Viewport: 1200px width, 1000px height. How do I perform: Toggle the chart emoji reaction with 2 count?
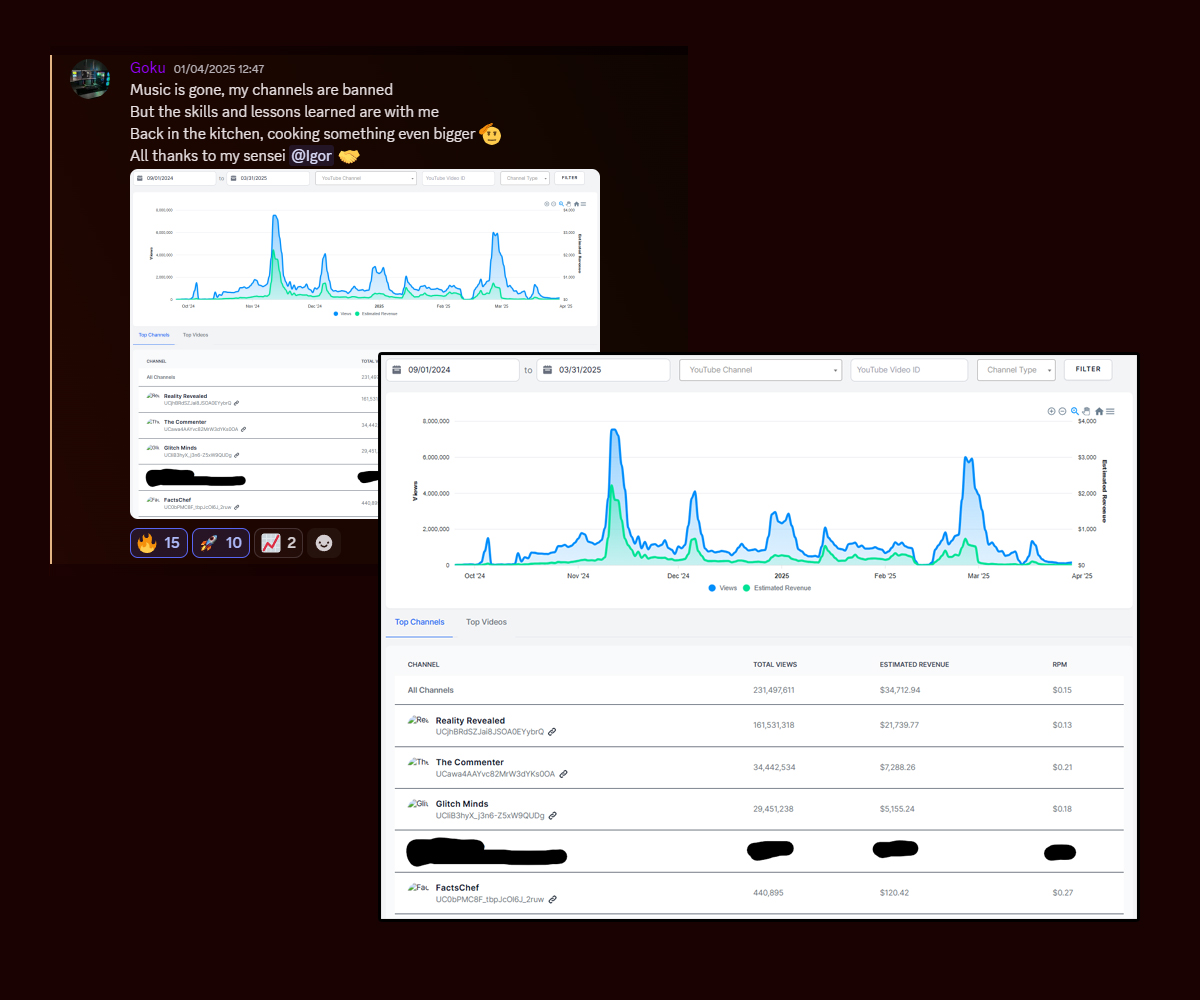click(278, 543)
